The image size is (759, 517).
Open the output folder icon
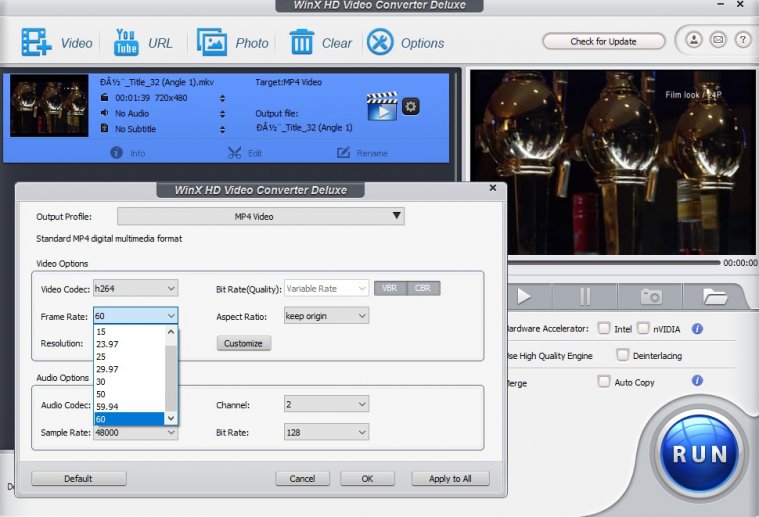pos(714,296)
